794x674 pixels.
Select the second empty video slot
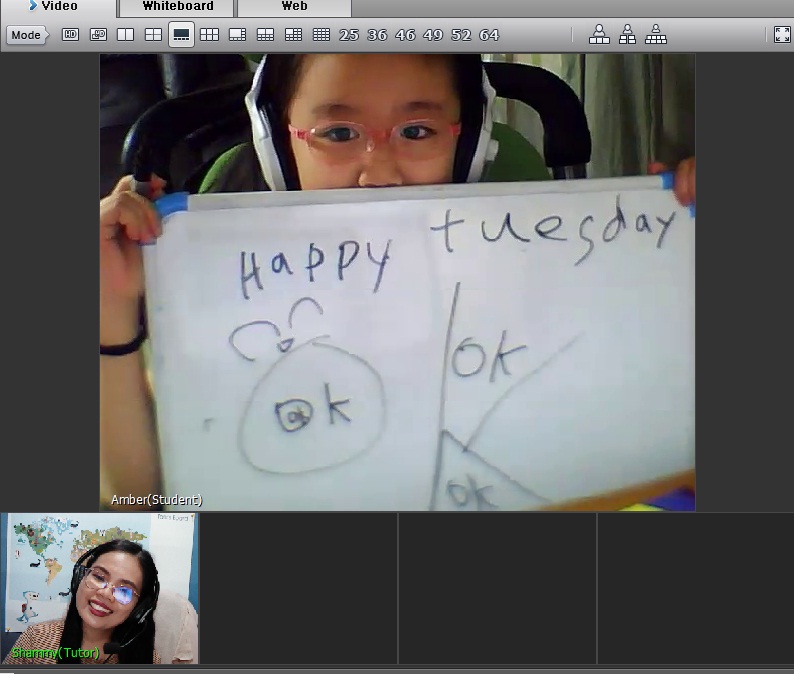pos(497,588)
